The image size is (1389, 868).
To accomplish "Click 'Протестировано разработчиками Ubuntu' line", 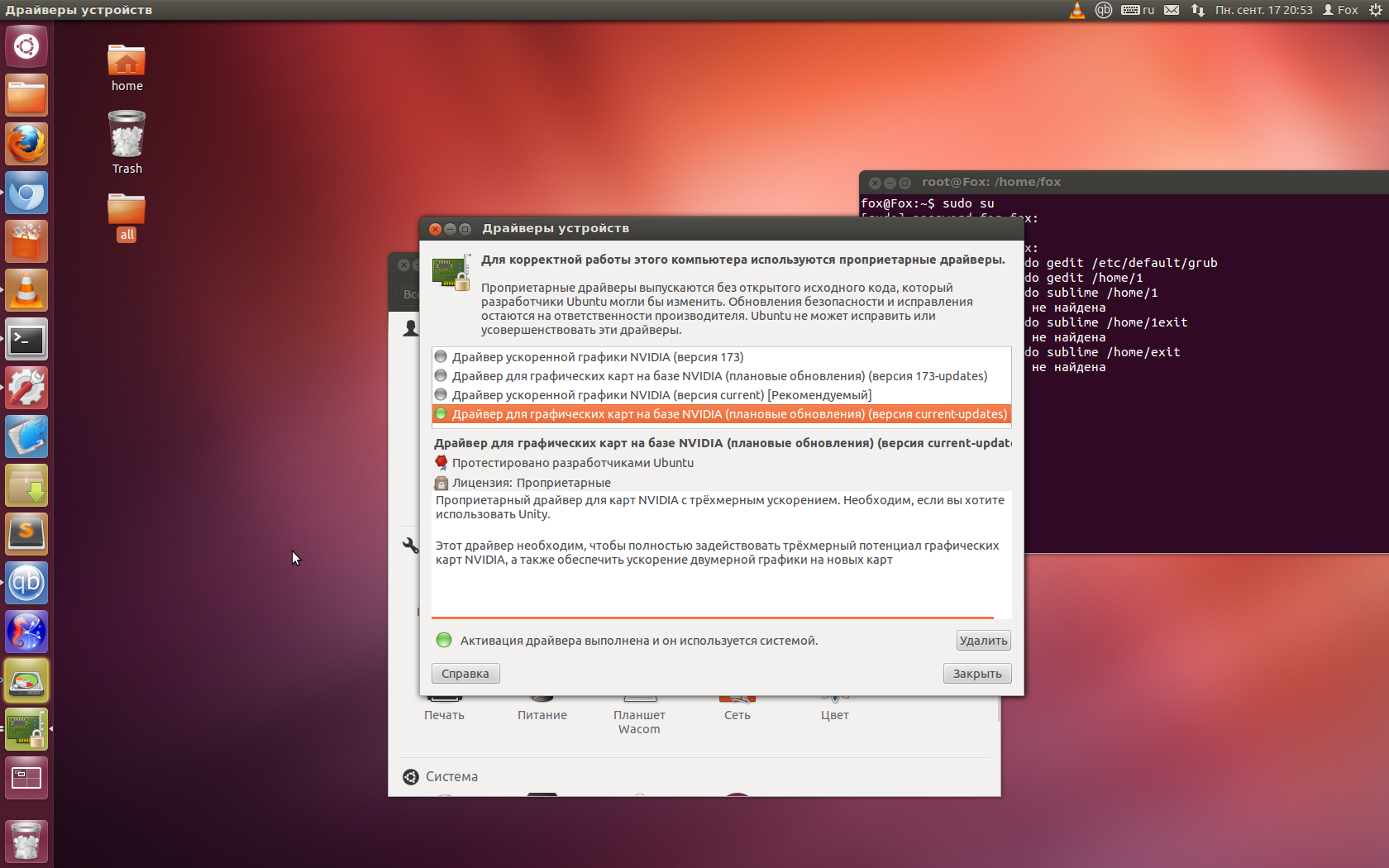I will 572,463.
